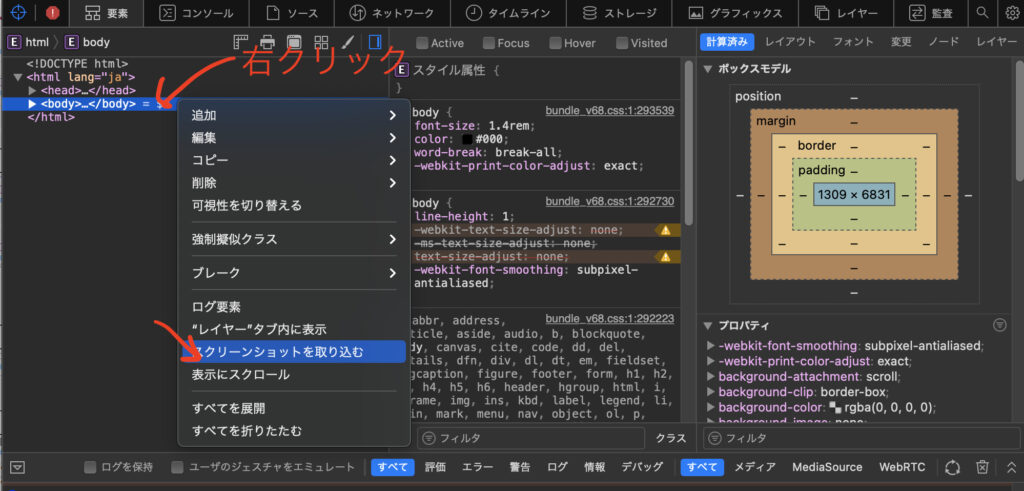1024x491 pixels.
Task: Enable the Hover pseudo-class checkbox
Action: 555,43
